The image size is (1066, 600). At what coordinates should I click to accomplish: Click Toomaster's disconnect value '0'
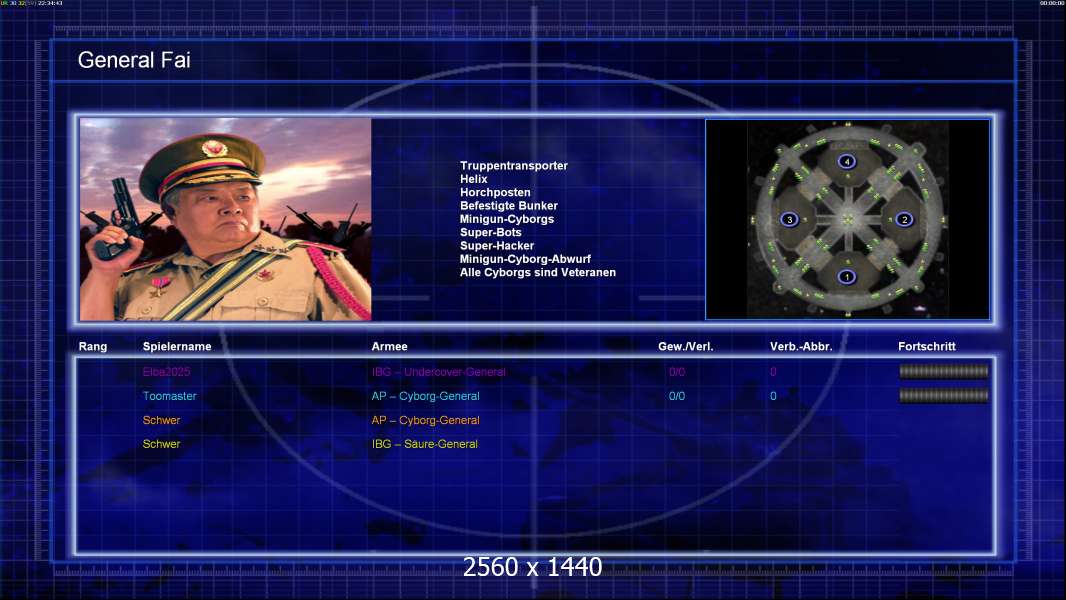point(773,396)
